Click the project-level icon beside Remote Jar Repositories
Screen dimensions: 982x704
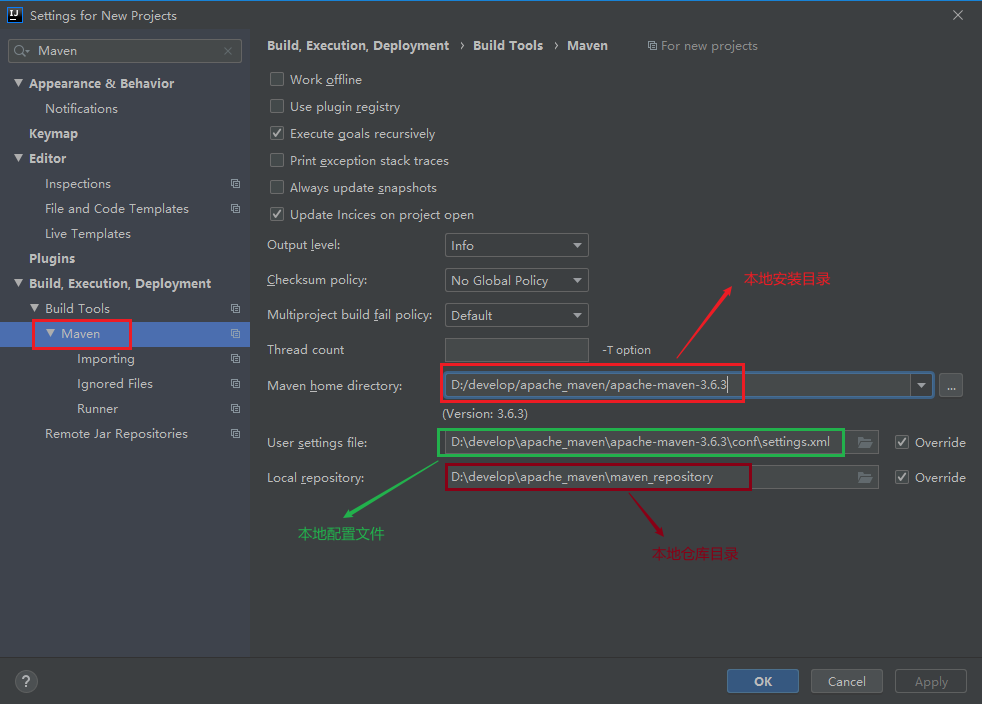pos(235,433)
